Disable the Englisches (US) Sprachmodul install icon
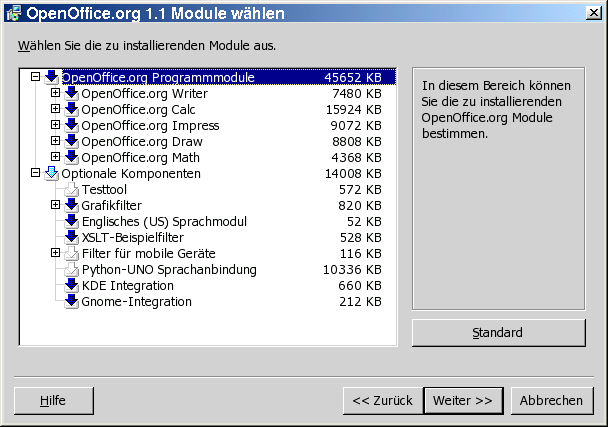Viewport: 608px width, 427px height. (x=71, y=221)
